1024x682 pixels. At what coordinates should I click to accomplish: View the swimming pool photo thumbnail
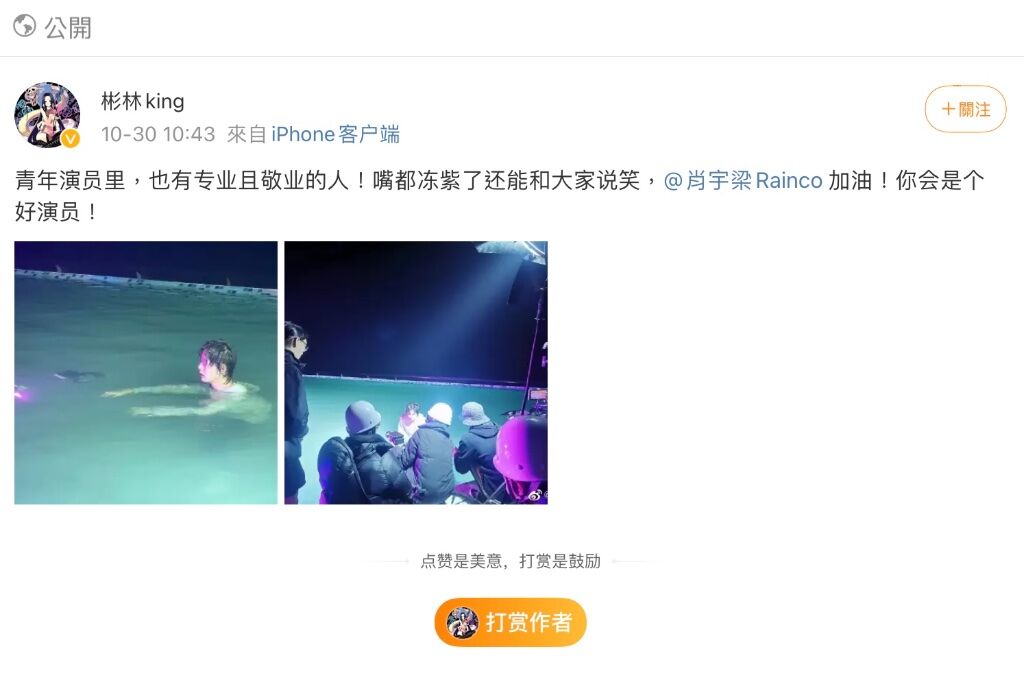pyautogui.click(x=146, y=372)
